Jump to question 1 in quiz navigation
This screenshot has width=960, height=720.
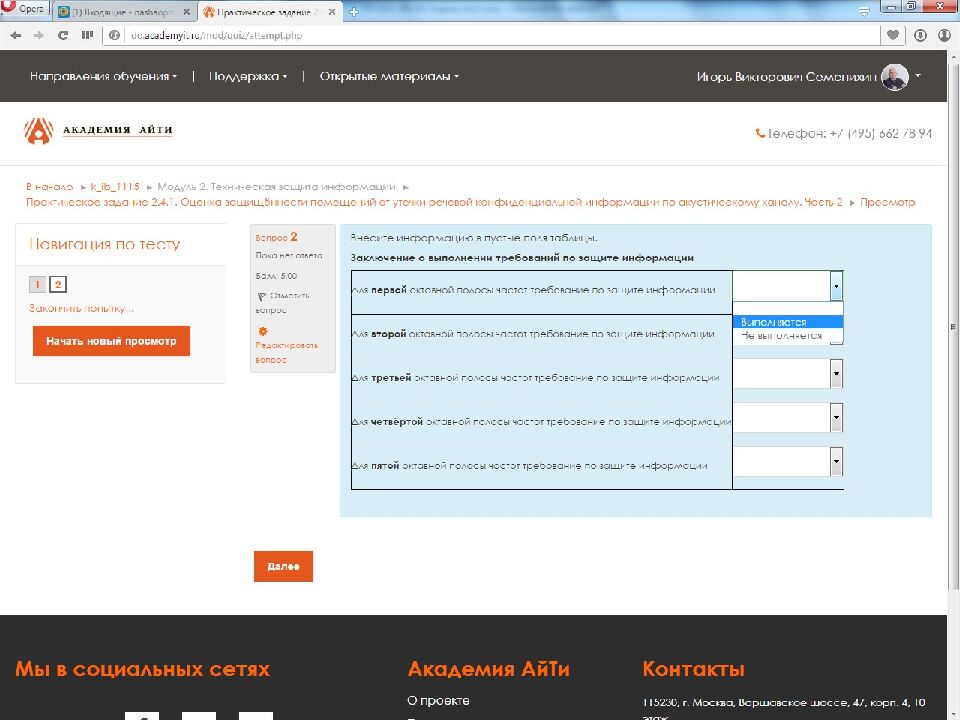(37, 284)
